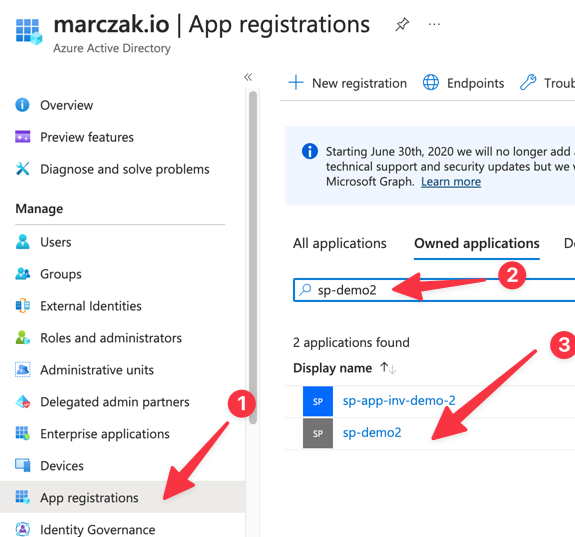Click the sidebar vertical scrollbar
The width and height of the screenshot is (575, 537).
pos(253,257)
